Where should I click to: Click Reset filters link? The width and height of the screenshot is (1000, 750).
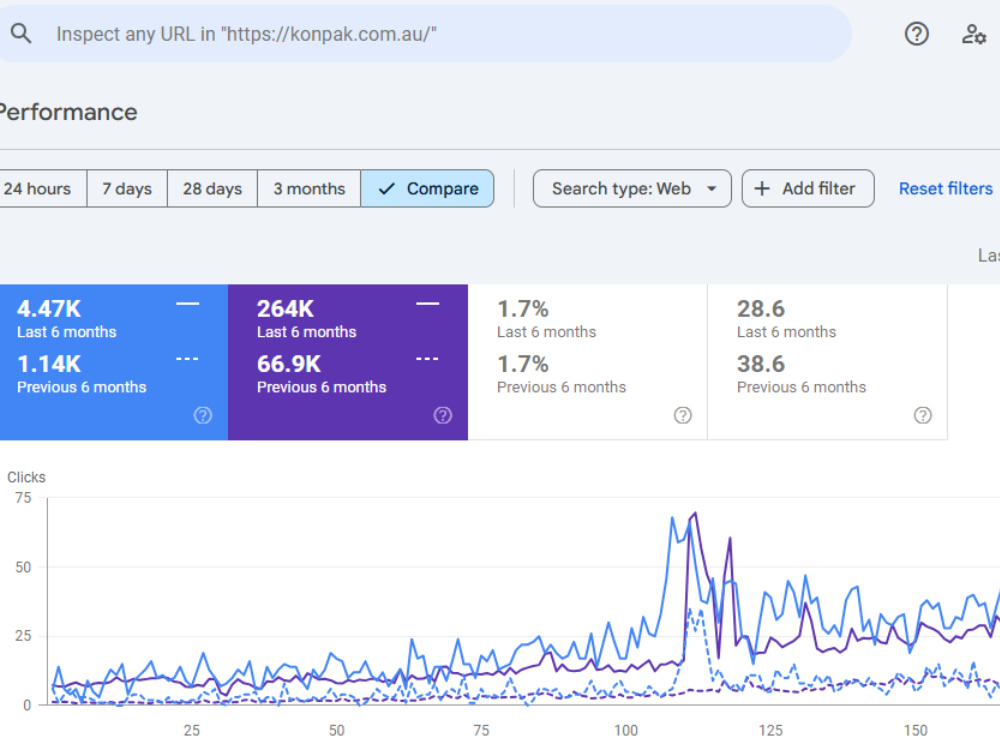tap(945, 189)
